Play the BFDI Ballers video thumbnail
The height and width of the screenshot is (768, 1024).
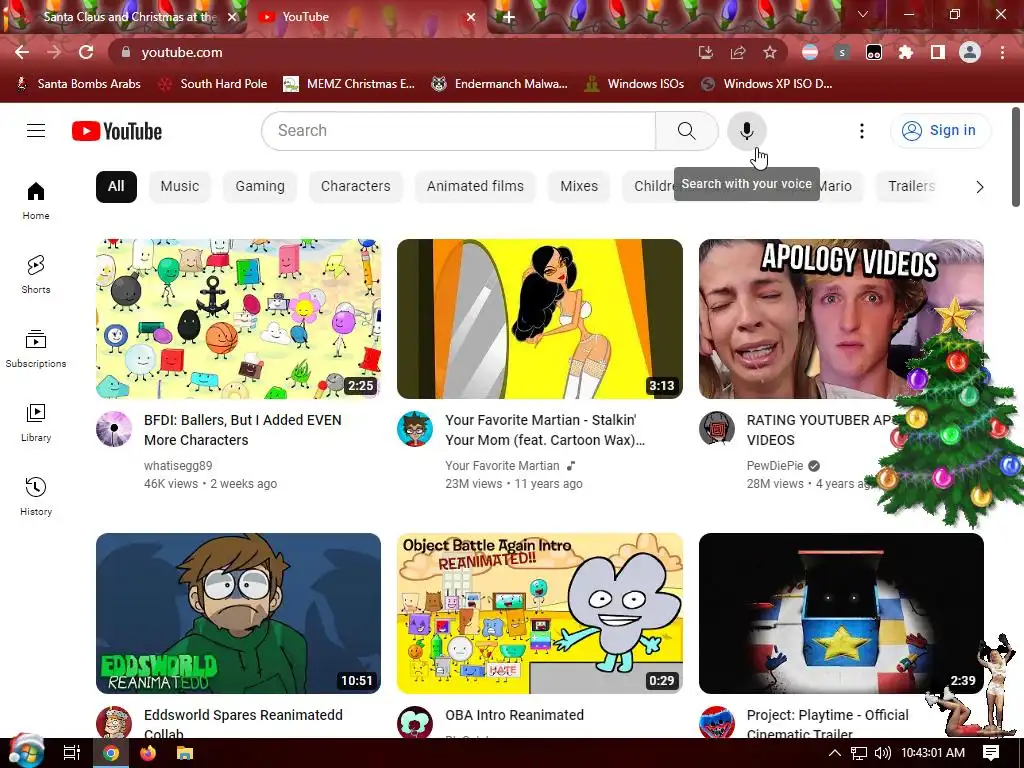point(238,319)
